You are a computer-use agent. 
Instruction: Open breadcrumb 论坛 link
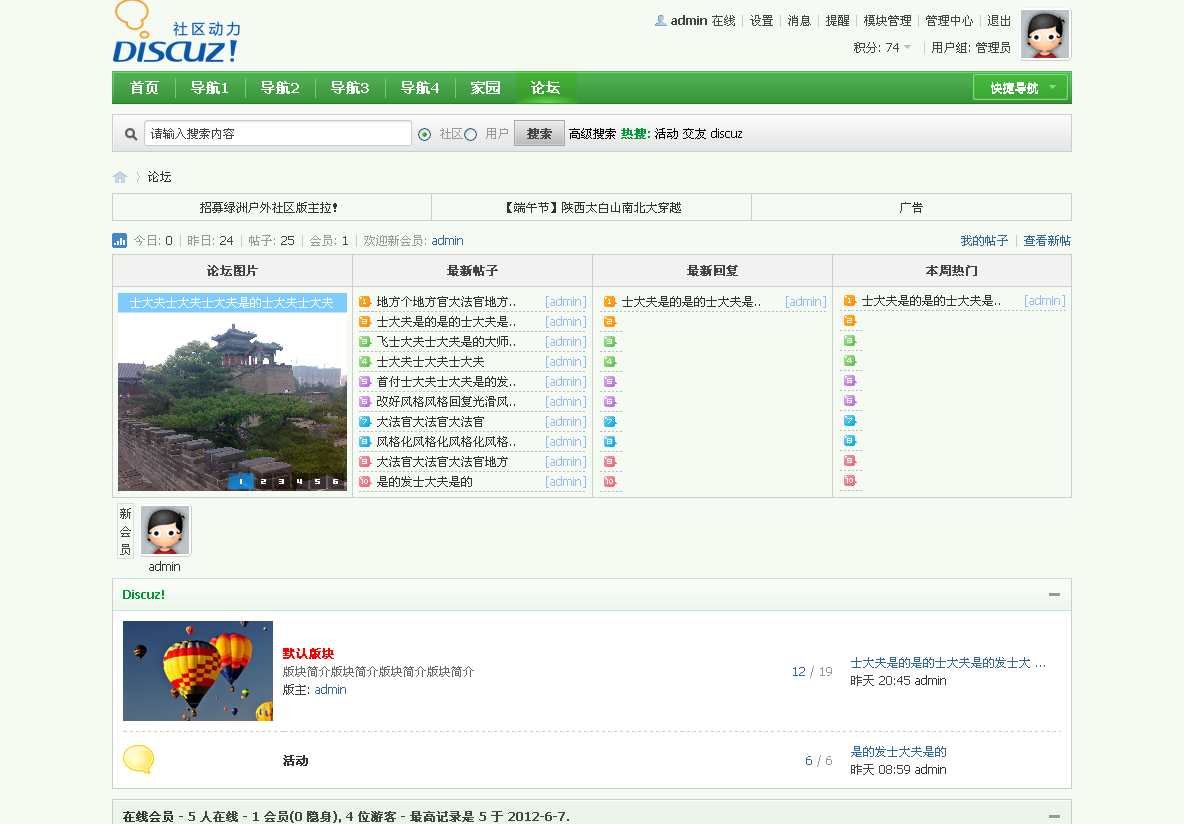[x=159, y=177]
